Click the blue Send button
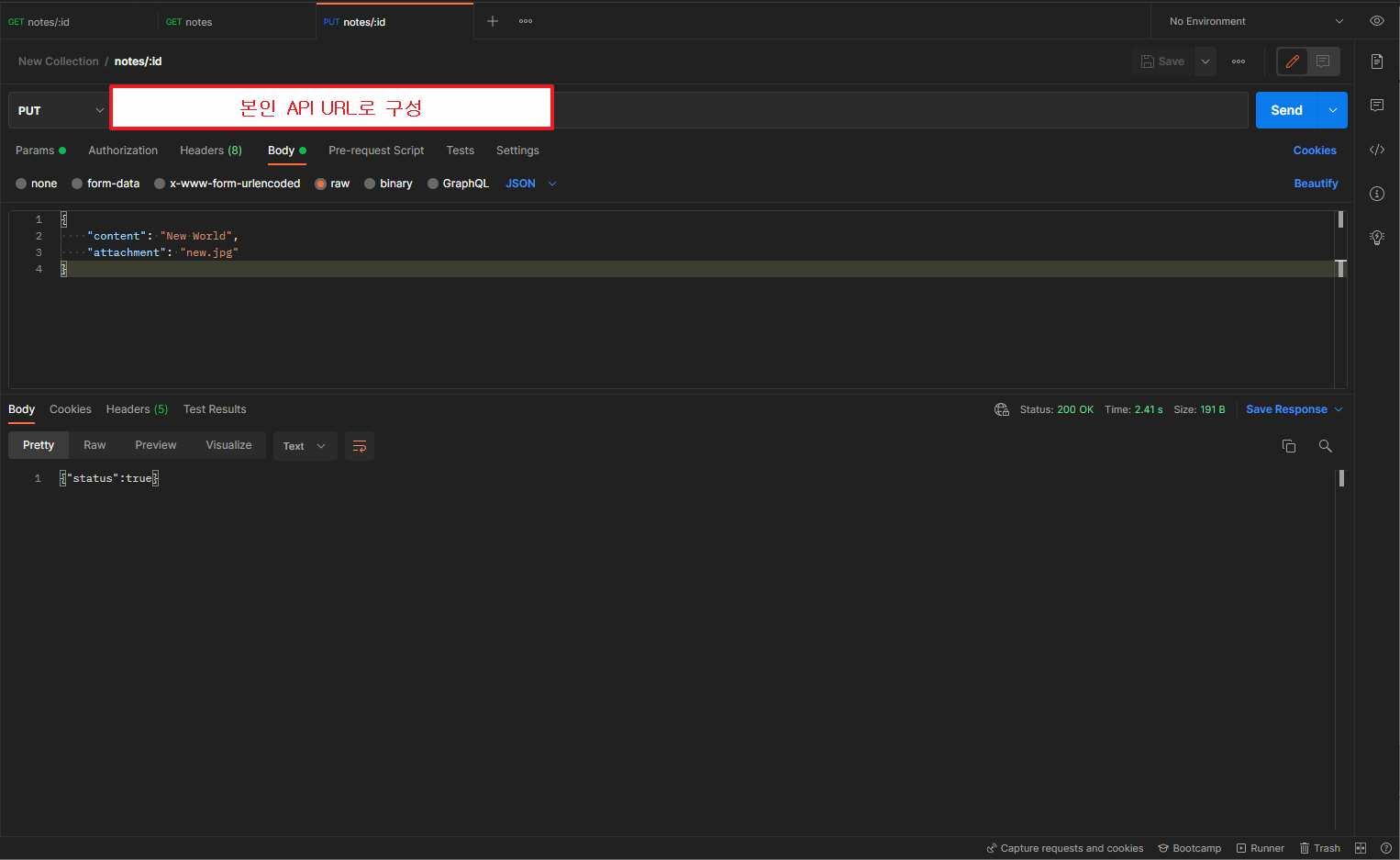This screenshot has height=860, width=1400. click(x=1286, y=110)
